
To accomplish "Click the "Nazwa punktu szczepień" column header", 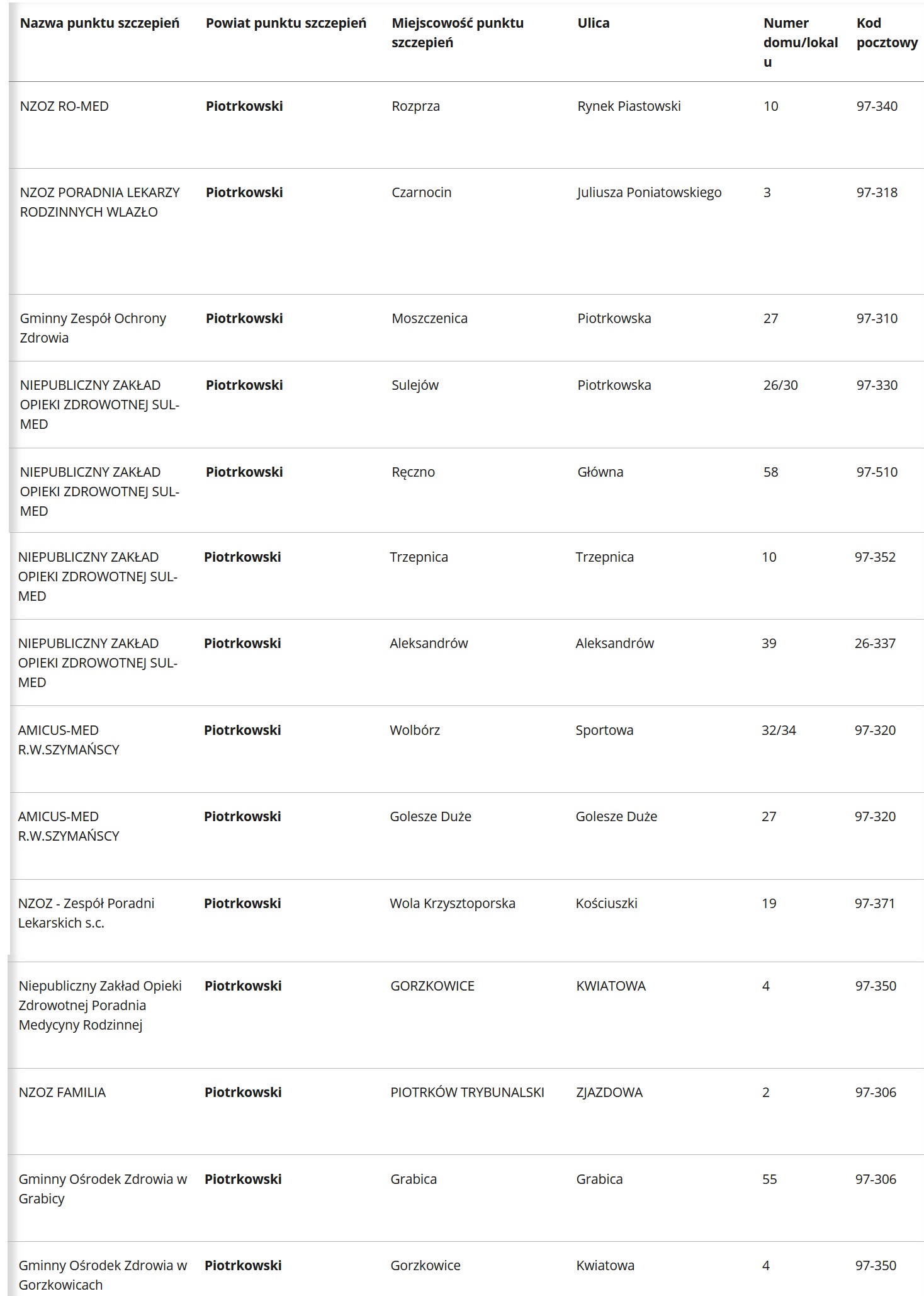I will [x=99, y=23].
